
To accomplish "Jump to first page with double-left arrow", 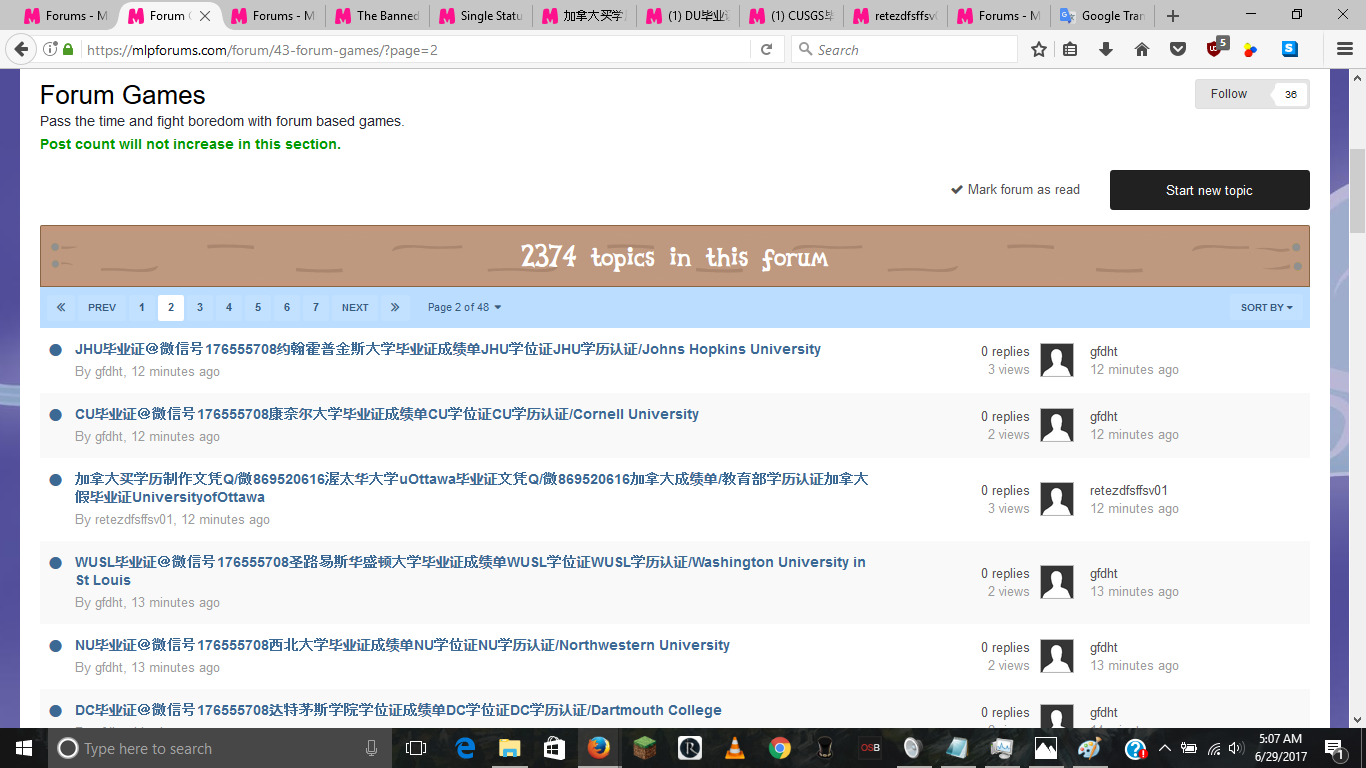I will [x=61, y=307].
